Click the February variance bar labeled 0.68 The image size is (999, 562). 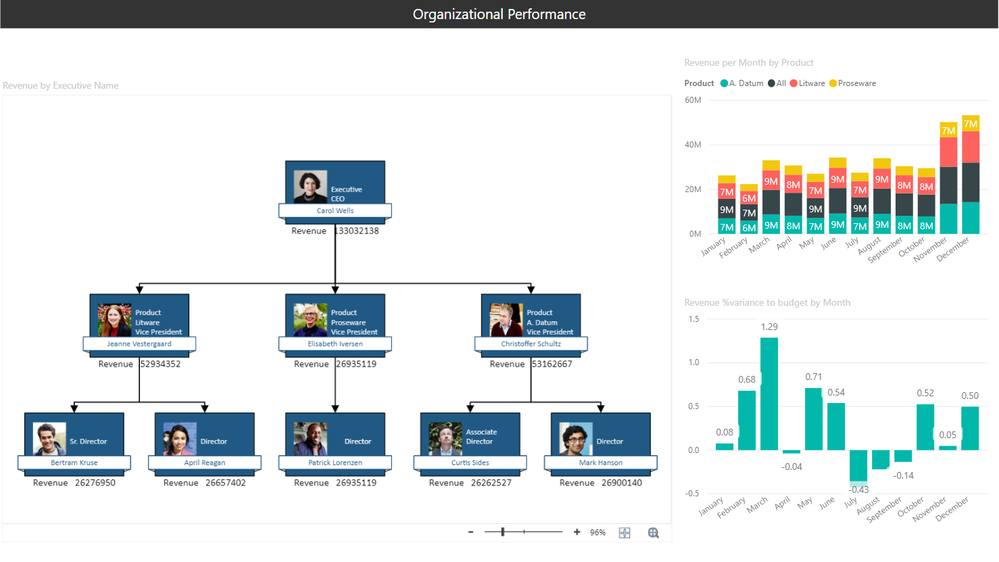click(747, 421)
